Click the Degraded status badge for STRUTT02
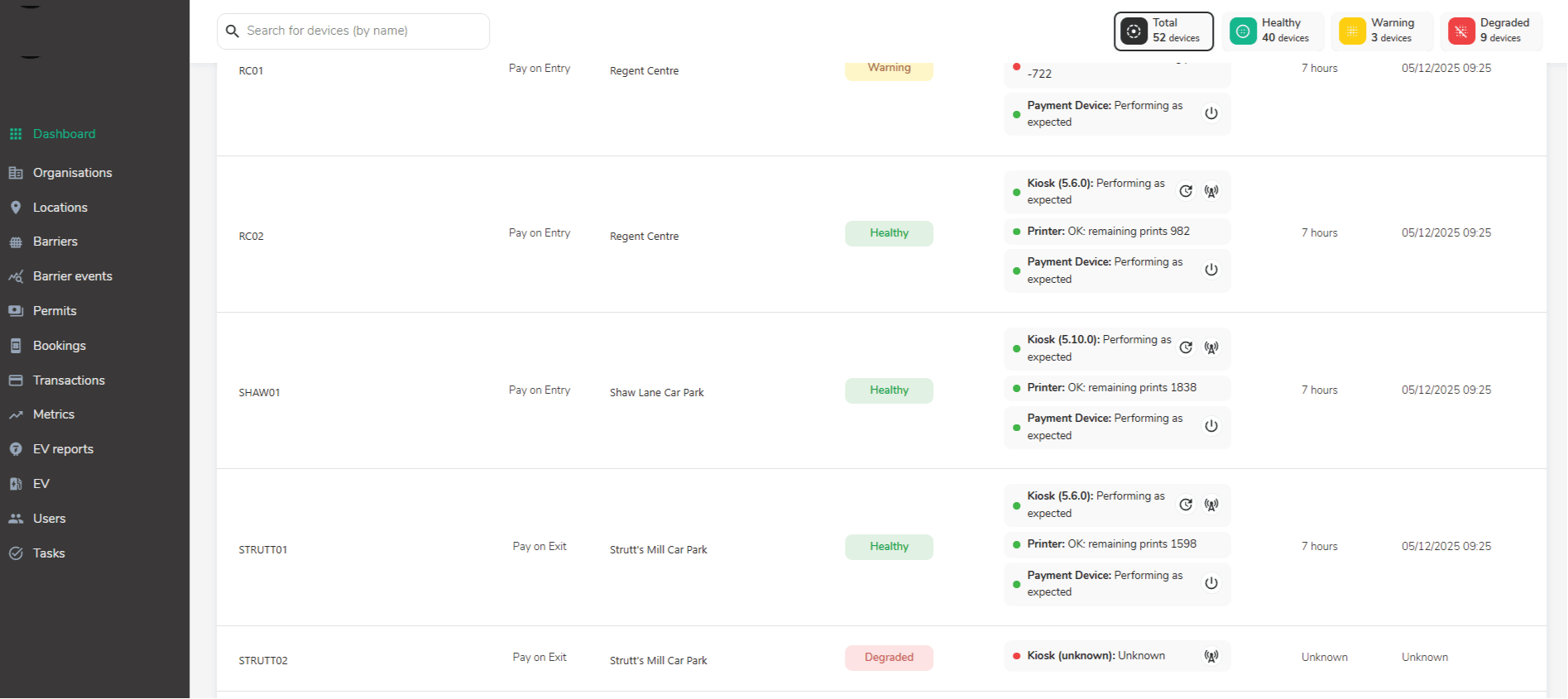 889,658
